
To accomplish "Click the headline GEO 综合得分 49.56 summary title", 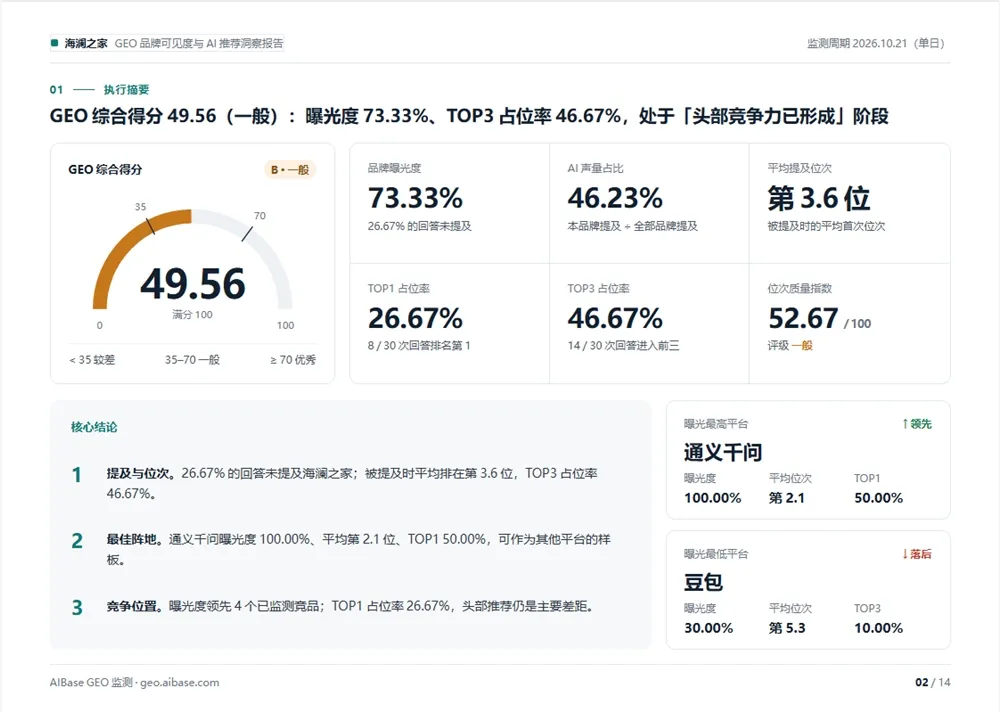I will pos(469,116).
